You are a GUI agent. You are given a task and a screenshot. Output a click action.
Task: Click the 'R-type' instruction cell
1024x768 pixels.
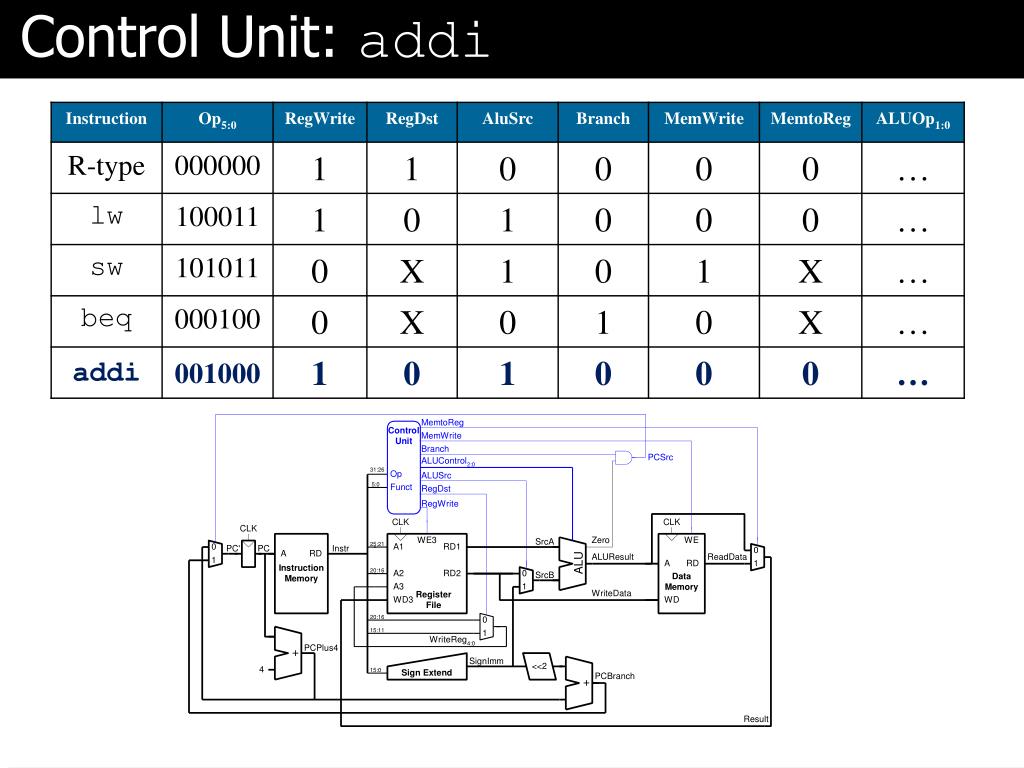pos(106,167)
